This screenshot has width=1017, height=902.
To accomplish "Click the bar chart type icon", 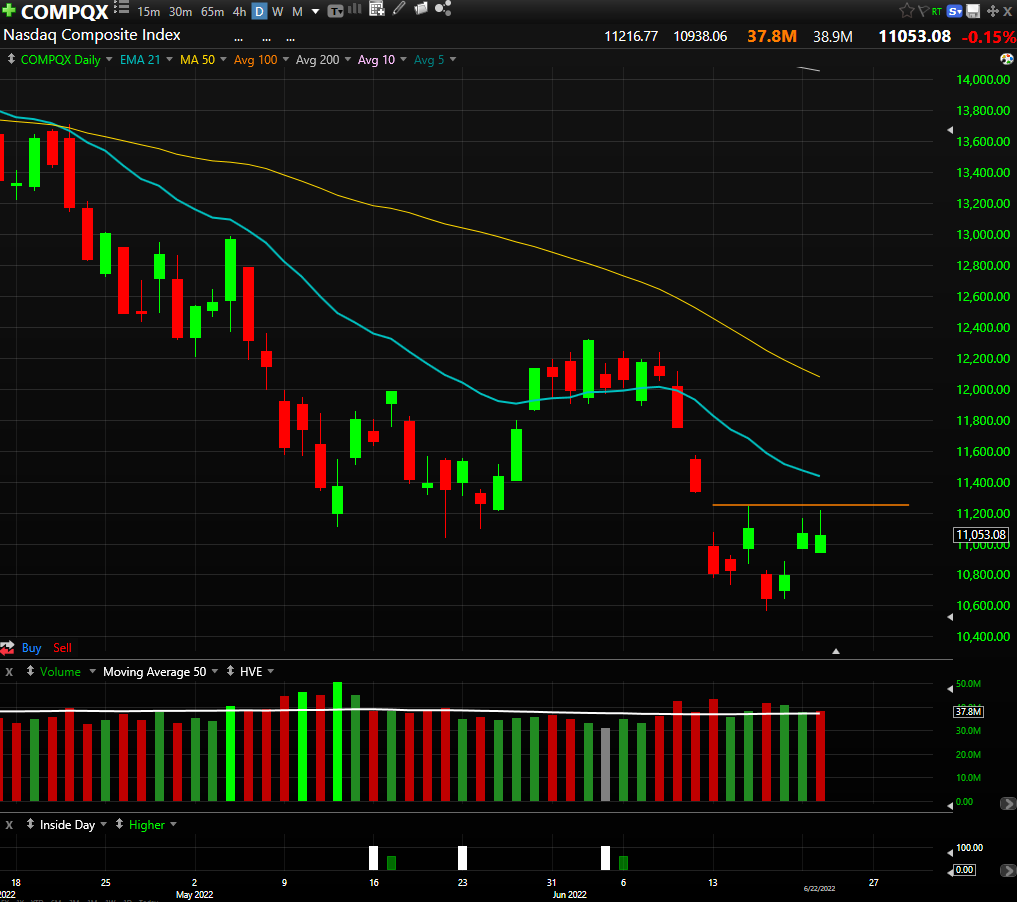I will 355,8.
